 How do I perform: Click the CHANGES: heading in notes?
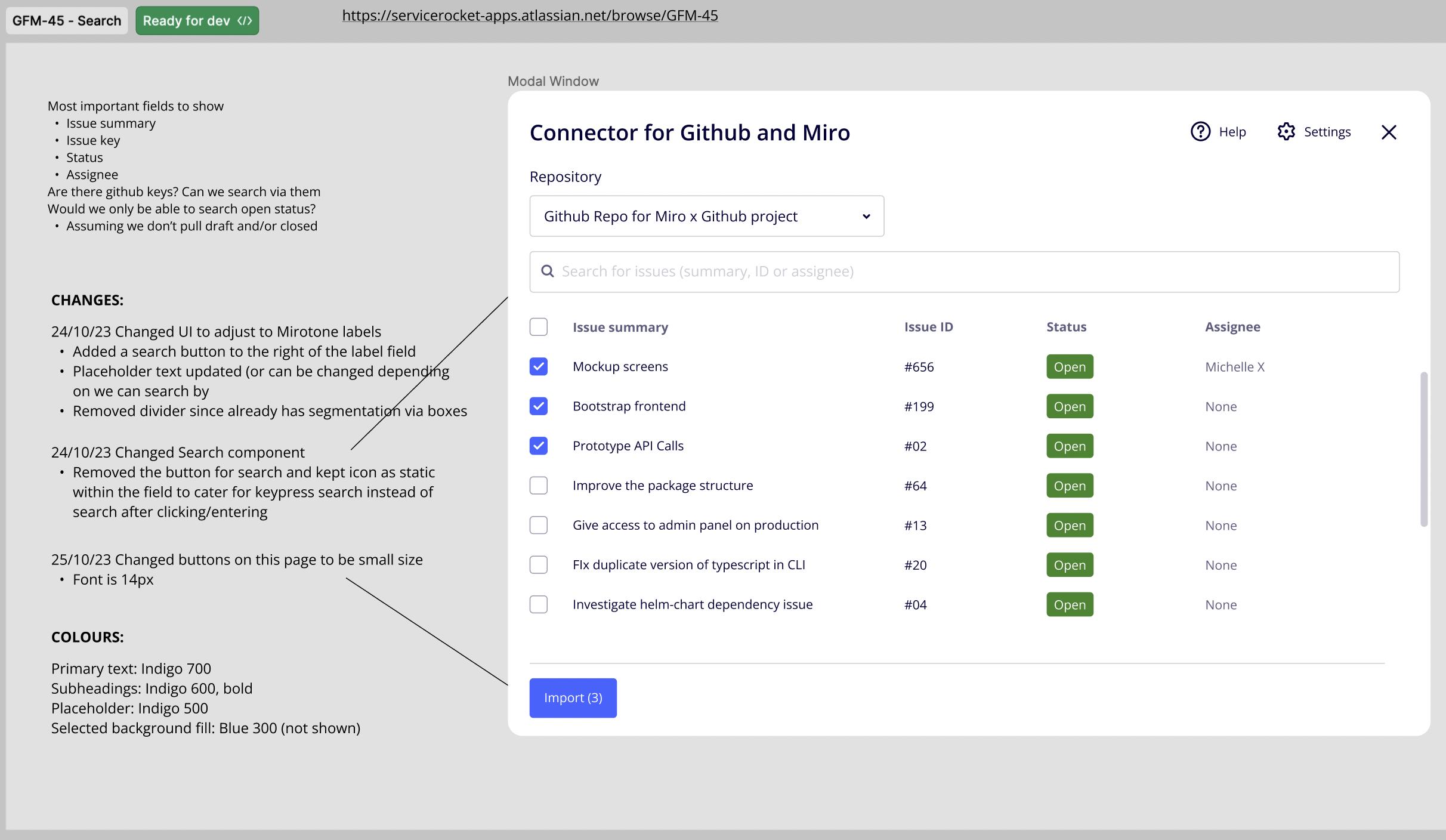click(x=88, y=300)
